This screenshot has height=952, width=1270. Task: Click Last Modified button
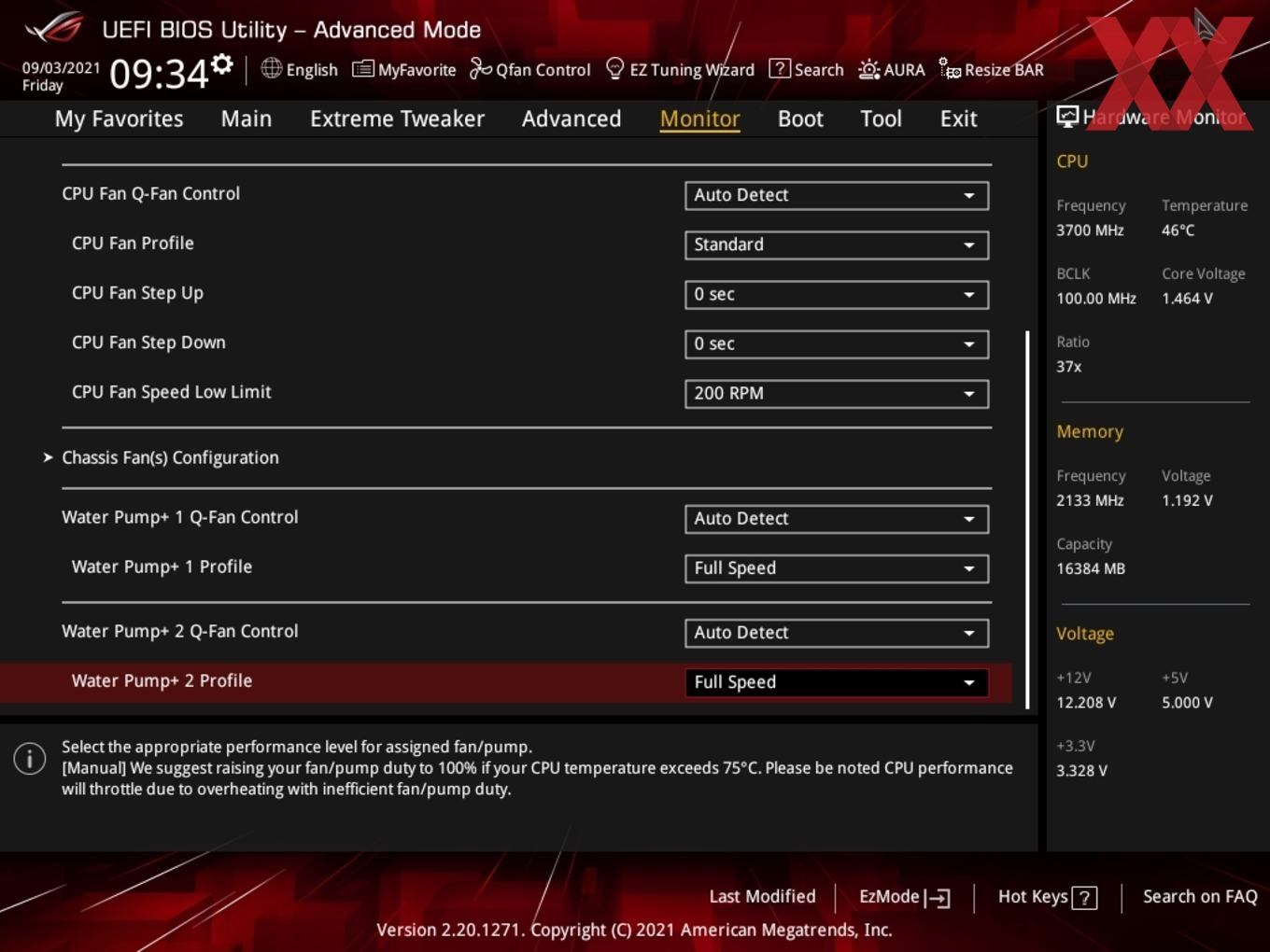tap(762, 896)
